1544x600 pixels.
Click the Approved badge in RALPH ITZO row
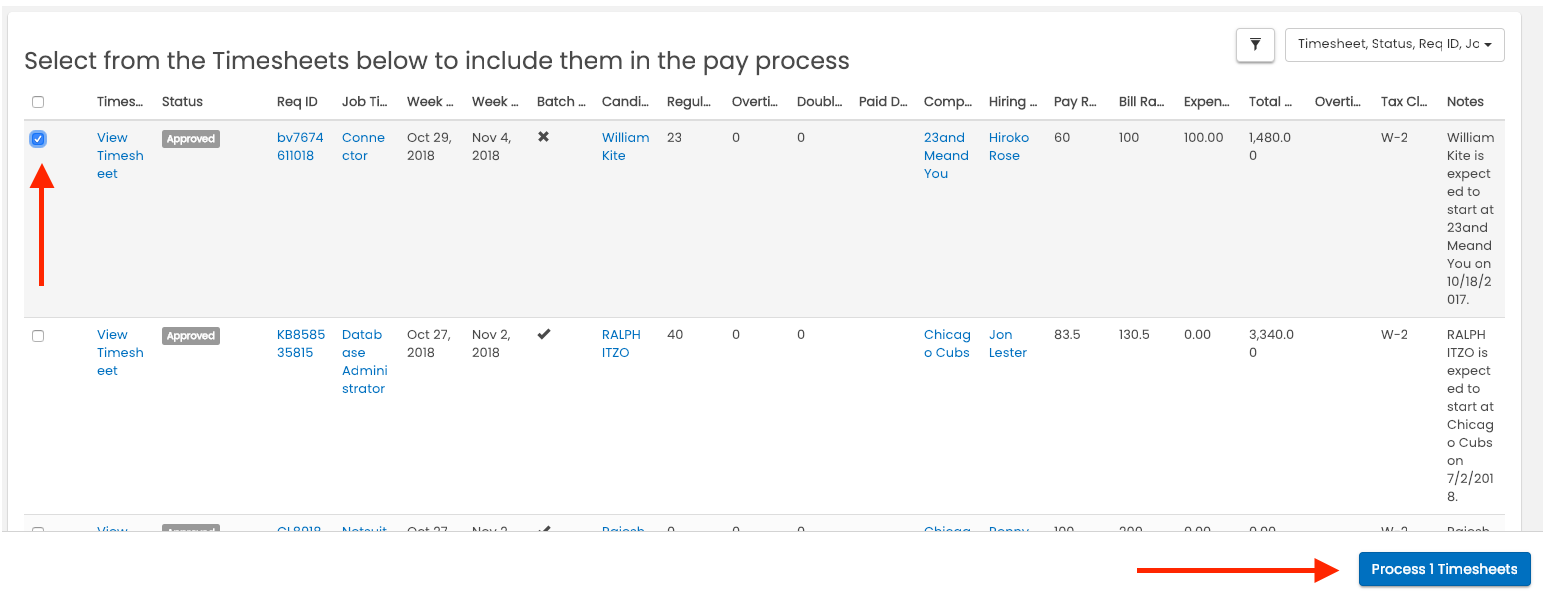point(191,336)
